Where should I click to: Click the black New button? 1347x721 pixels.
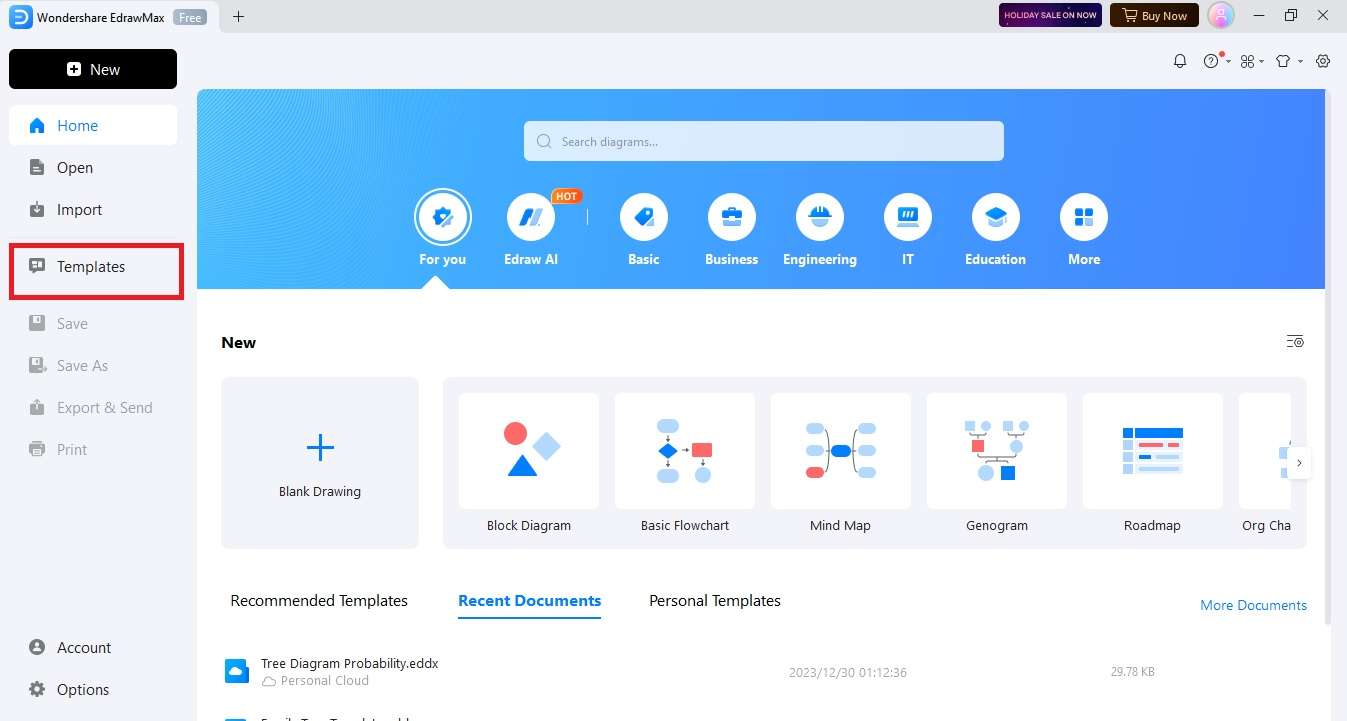click(x=93, y=69)
